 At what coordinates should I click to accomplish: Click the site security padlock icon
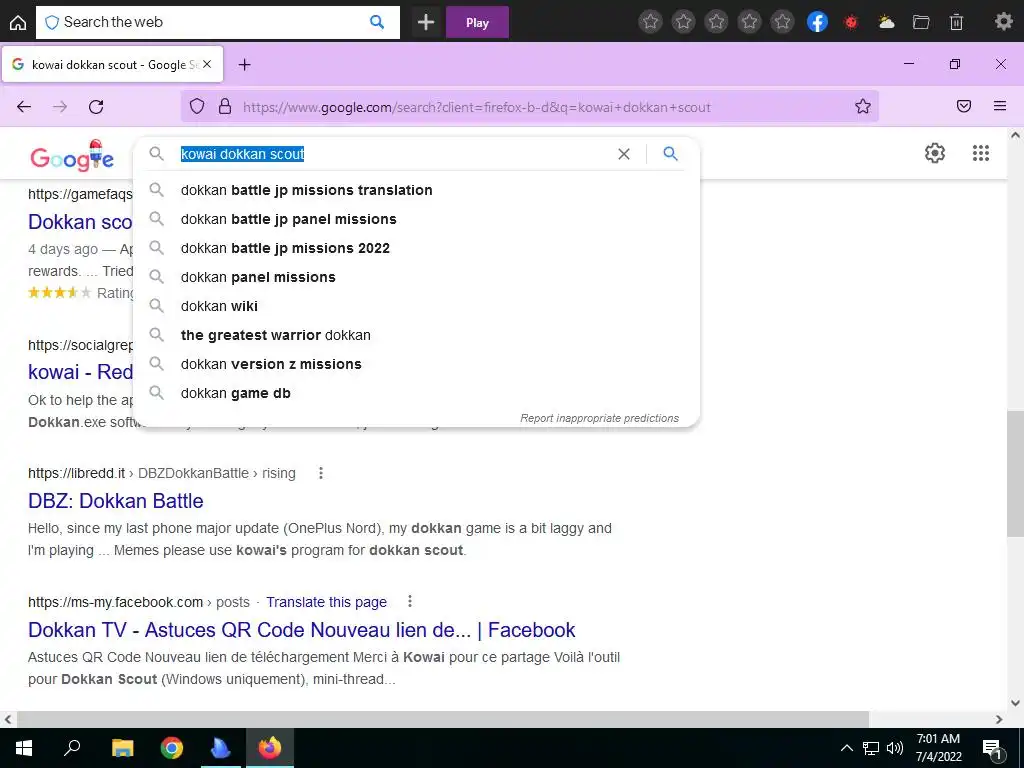click(x=225, y=106)
